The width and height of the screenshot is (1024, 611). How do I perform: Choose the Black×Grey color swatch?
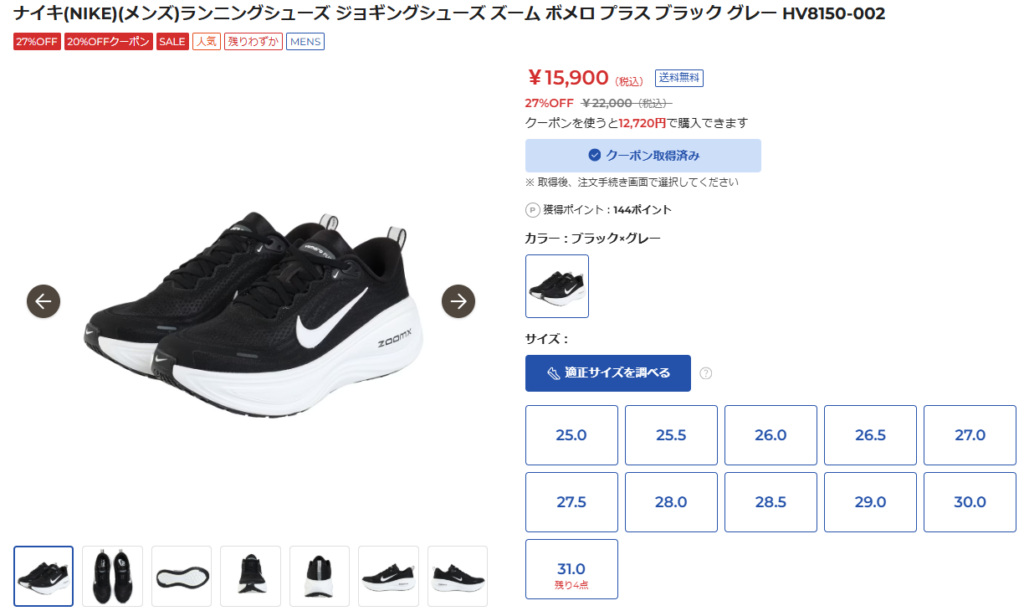click(557, 286)
